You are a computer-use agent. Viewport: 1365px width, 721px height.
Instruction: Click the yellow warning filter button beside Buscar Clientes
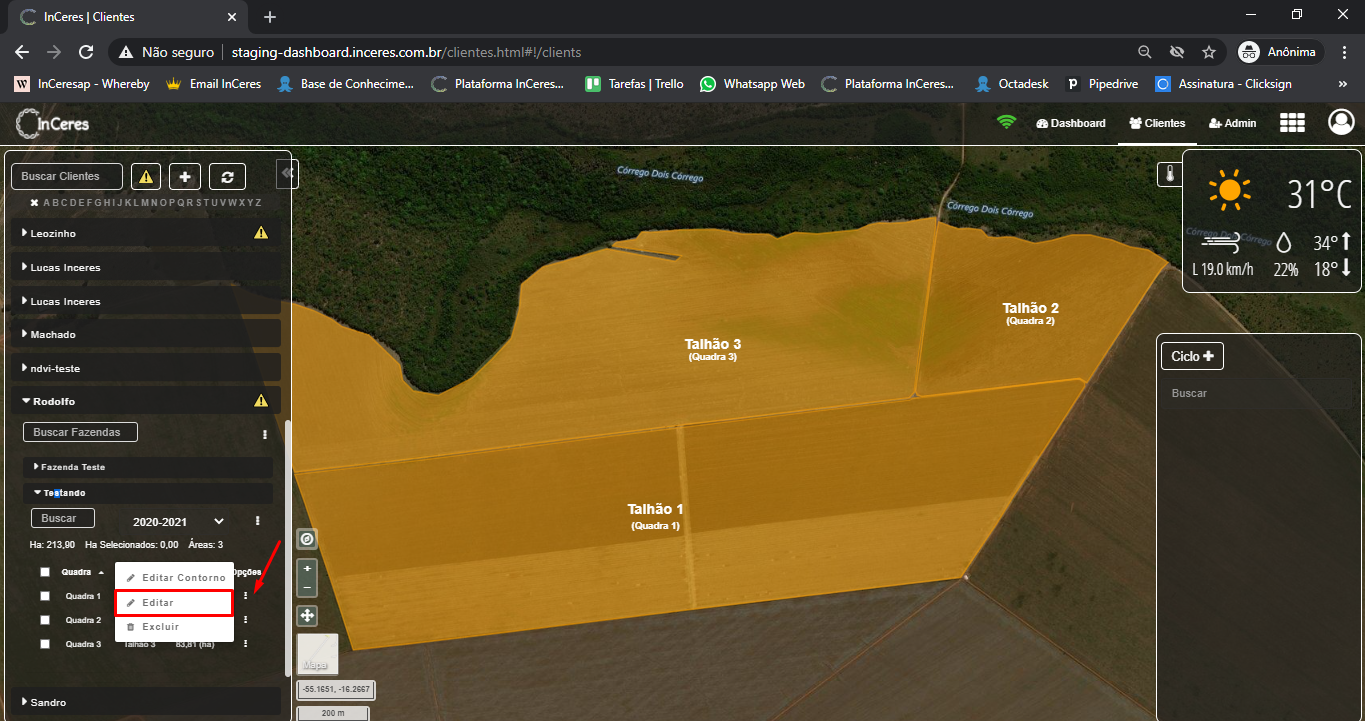[x=146, y=177]
